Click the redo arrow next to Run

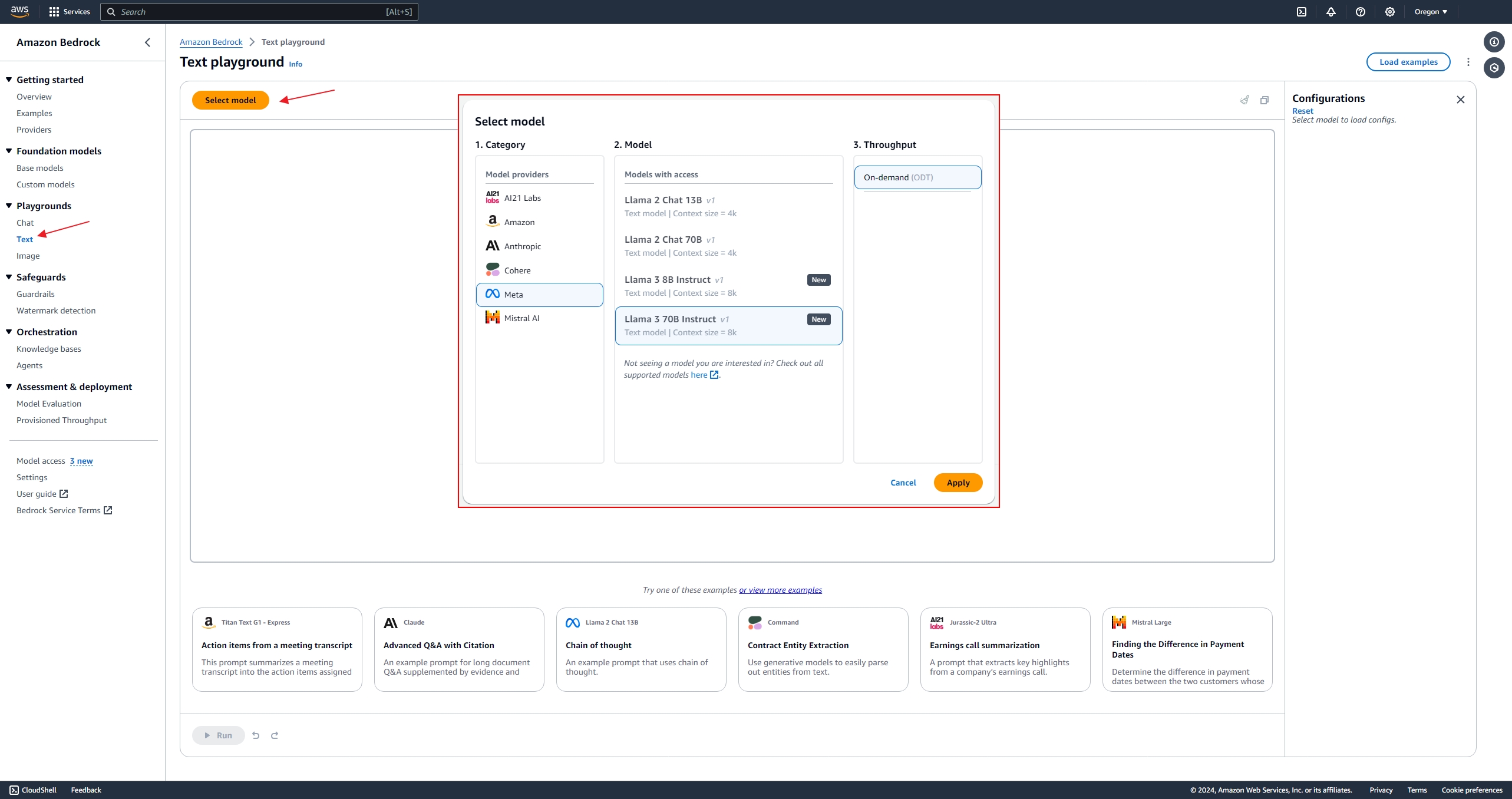tap(275, 735)
